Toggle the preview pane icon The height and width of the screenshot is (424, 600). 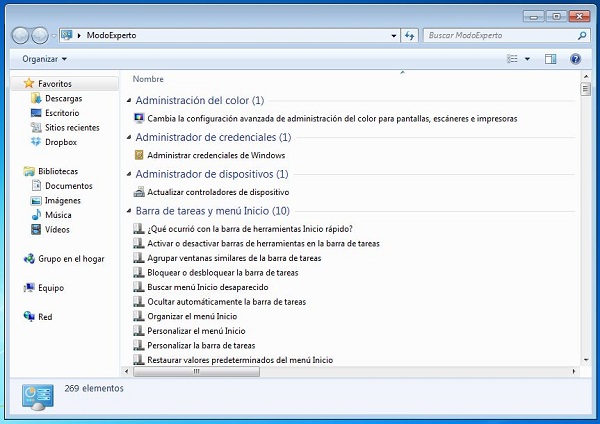[550, 59]
